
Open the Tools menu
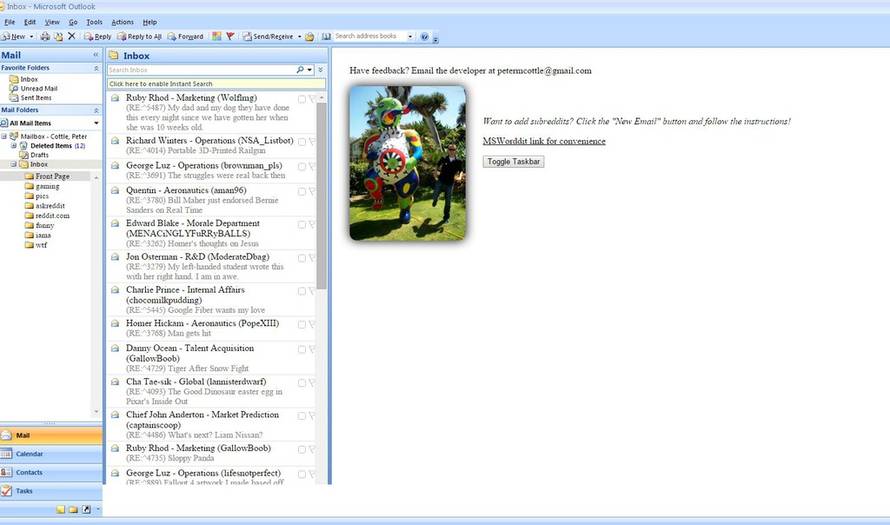click(x=94, y=22)
